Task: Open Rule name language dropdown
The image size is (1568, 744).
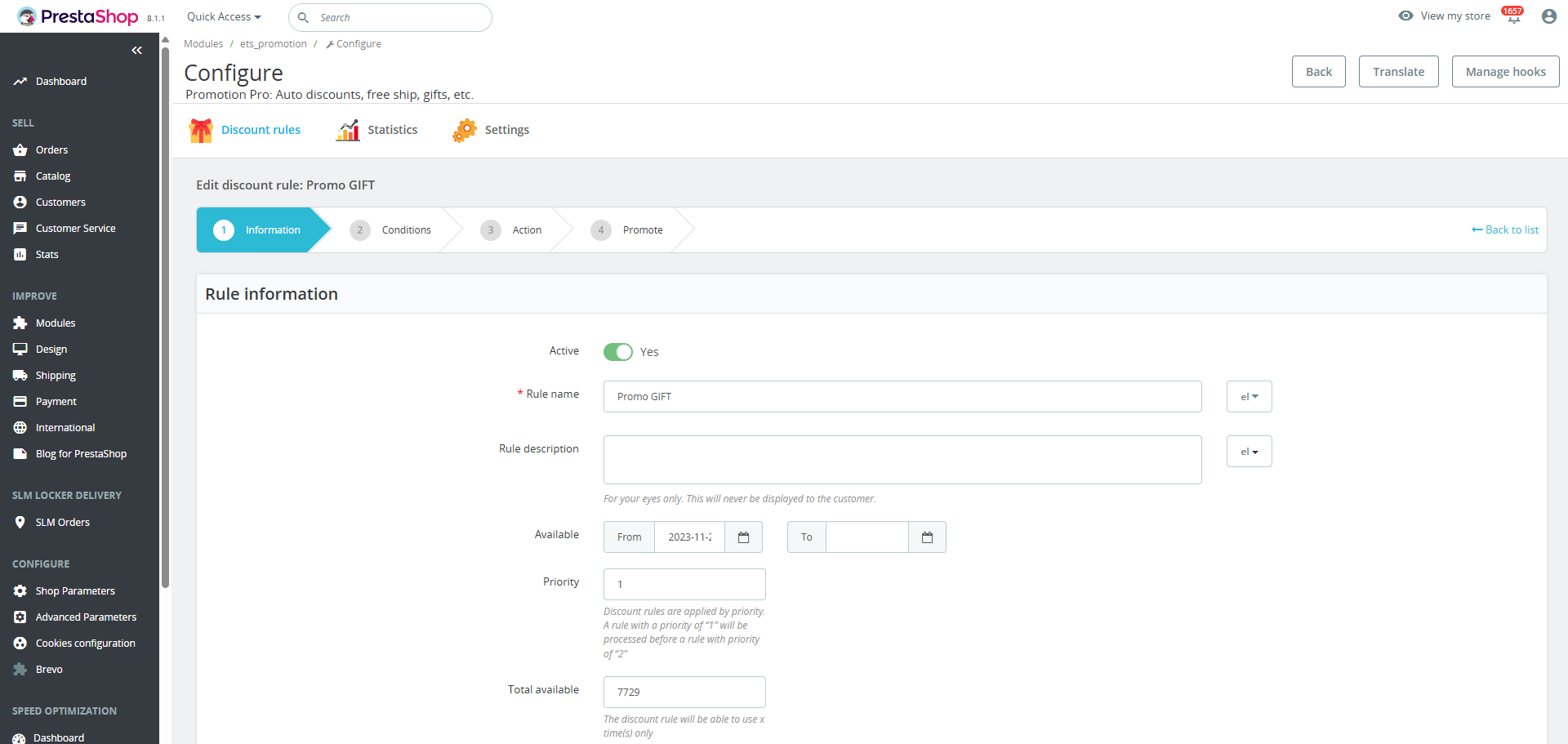Action: 1249,397
